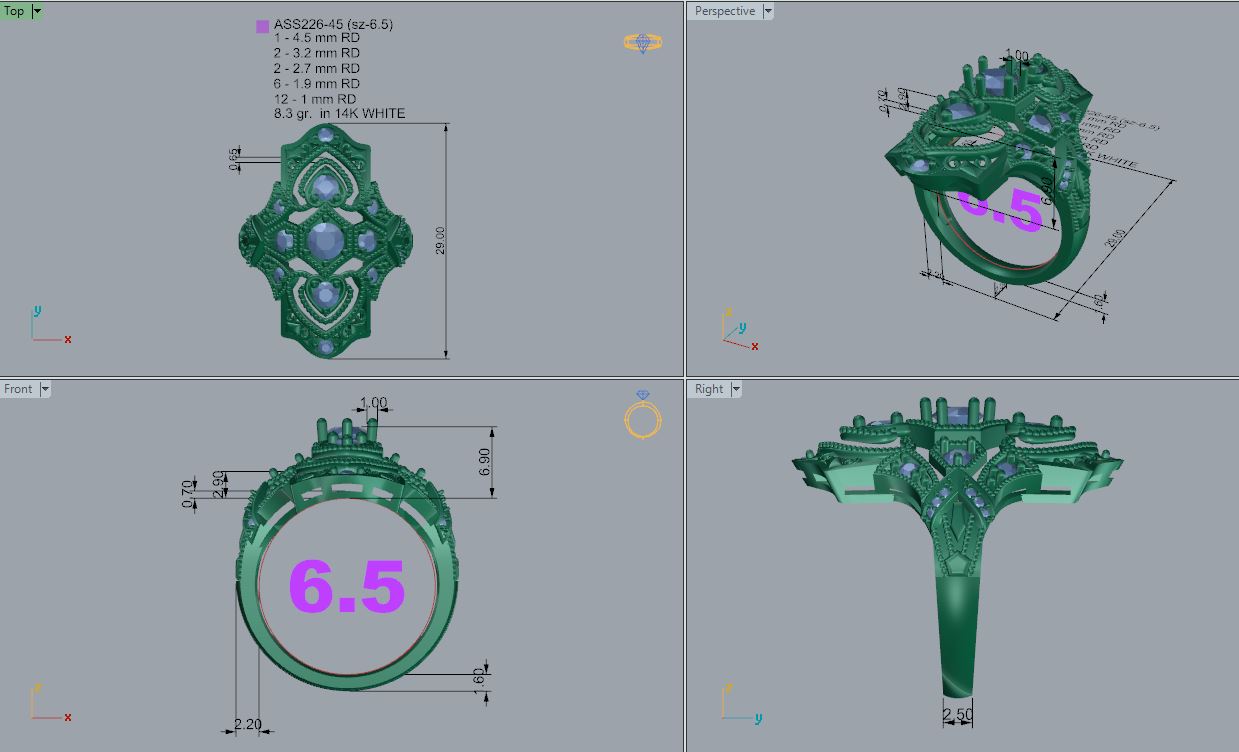Click the Perspective viewport title label

point(725,11)
